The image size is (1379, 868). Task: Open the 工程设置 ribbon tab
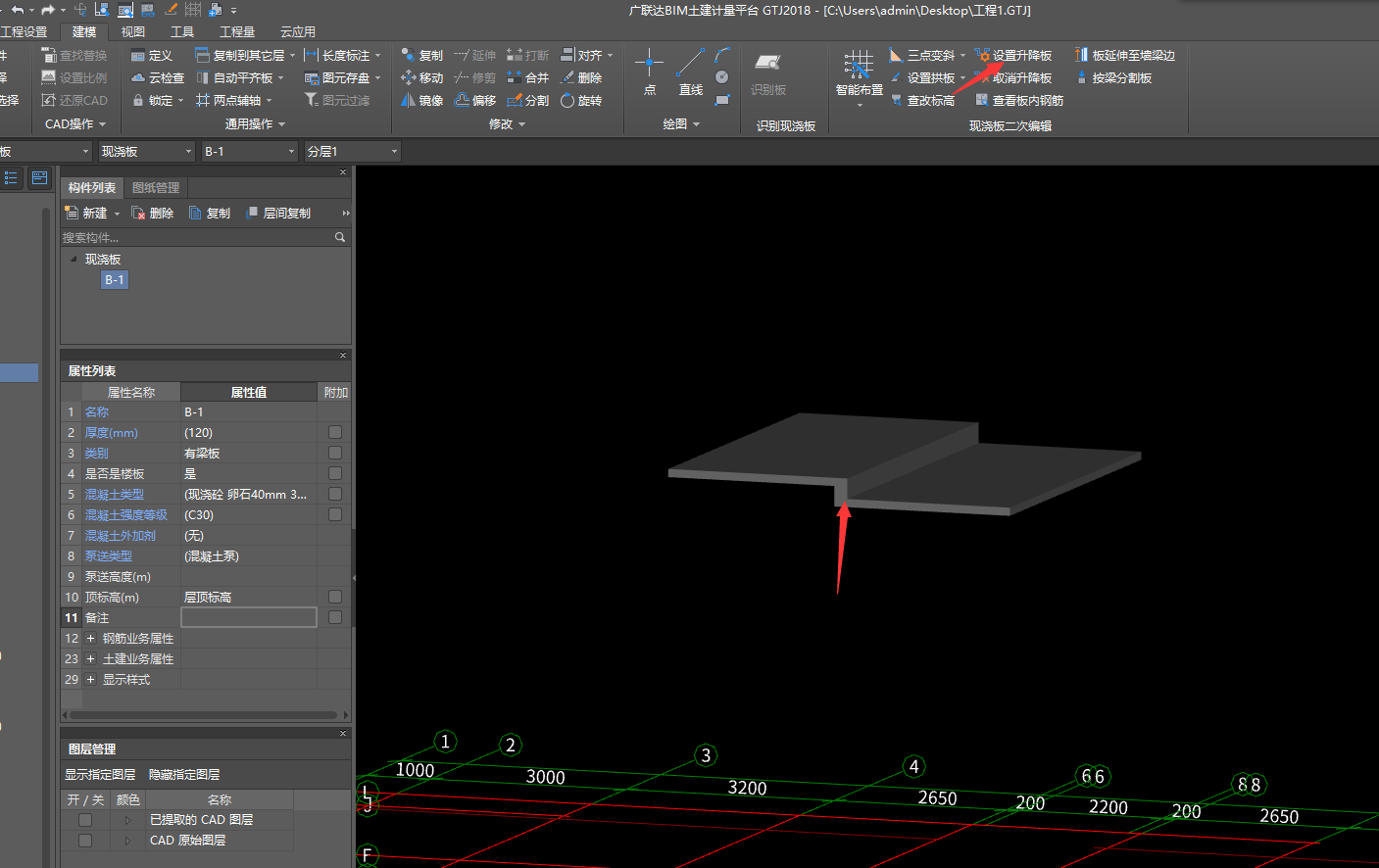pyautogui.click(x=24, y=31)
